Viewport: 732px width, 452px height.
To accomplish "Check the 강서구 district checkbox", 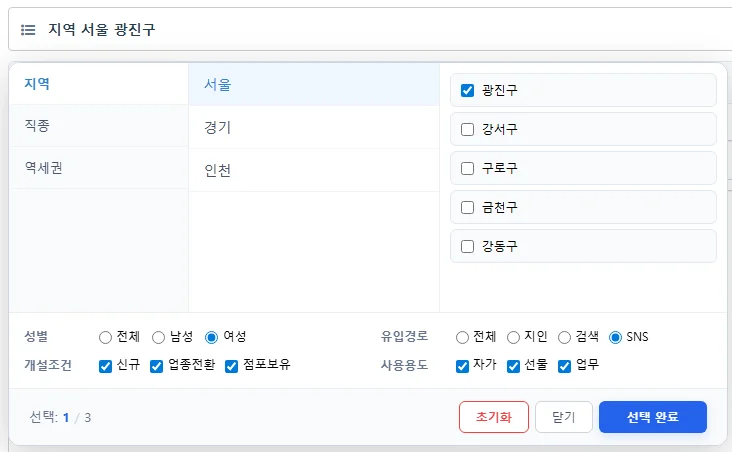I will (x=467, y=129).
